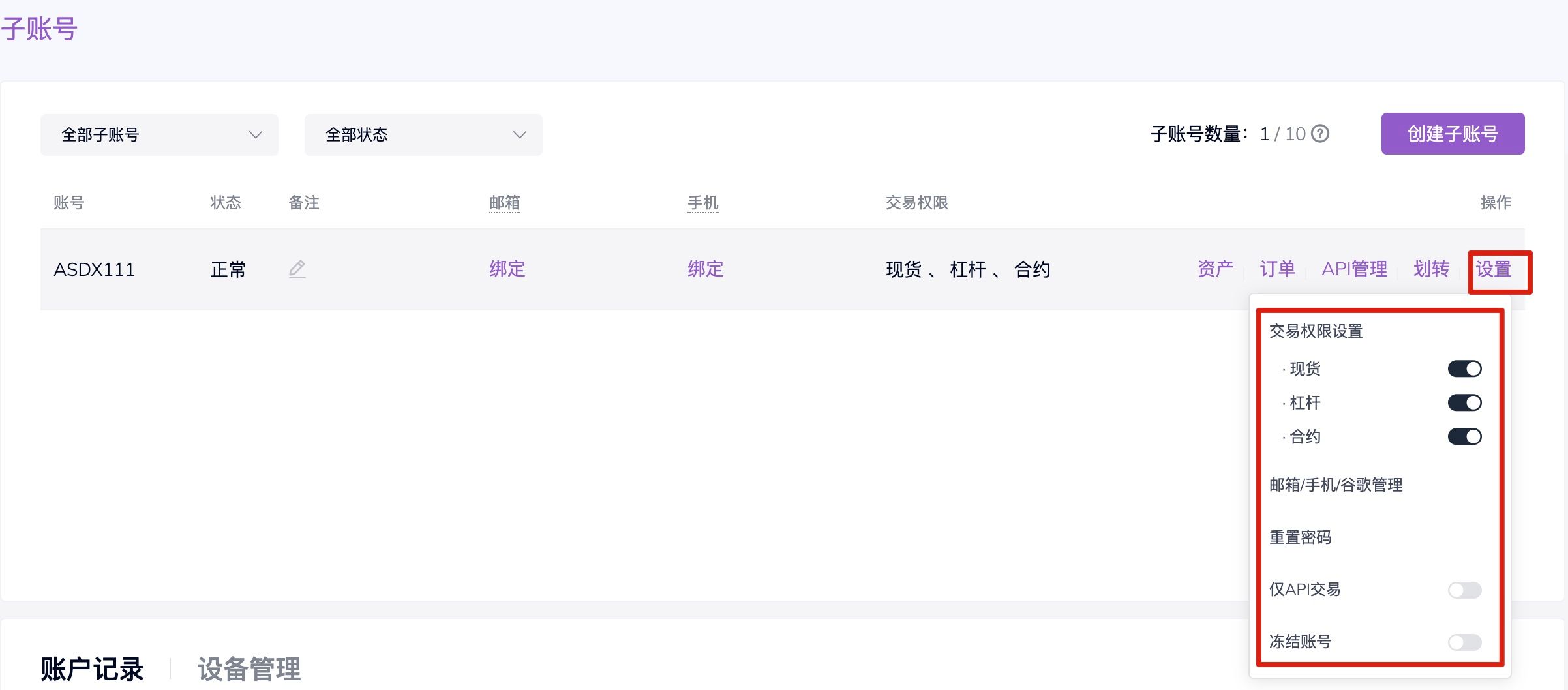
Task: Enable the 冻结账号 freeze account switch
Action: [1464, 642]
